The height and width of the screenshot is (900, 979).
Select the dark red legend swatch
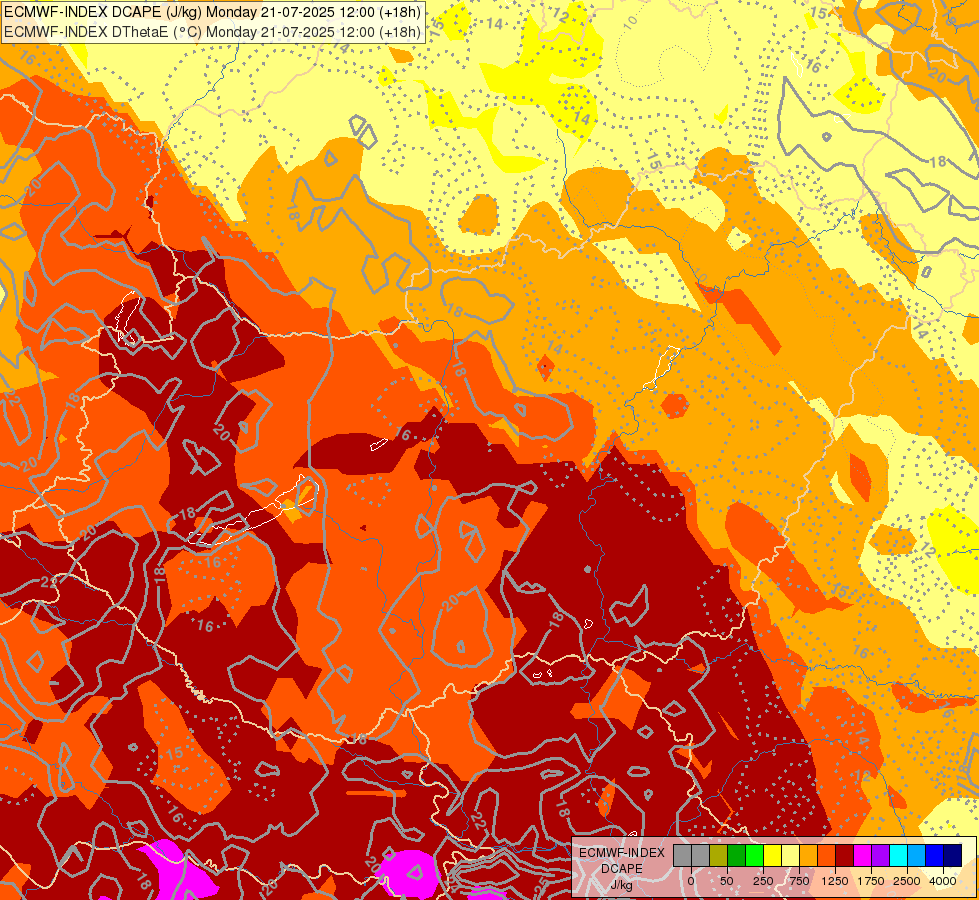pos(845,856)
